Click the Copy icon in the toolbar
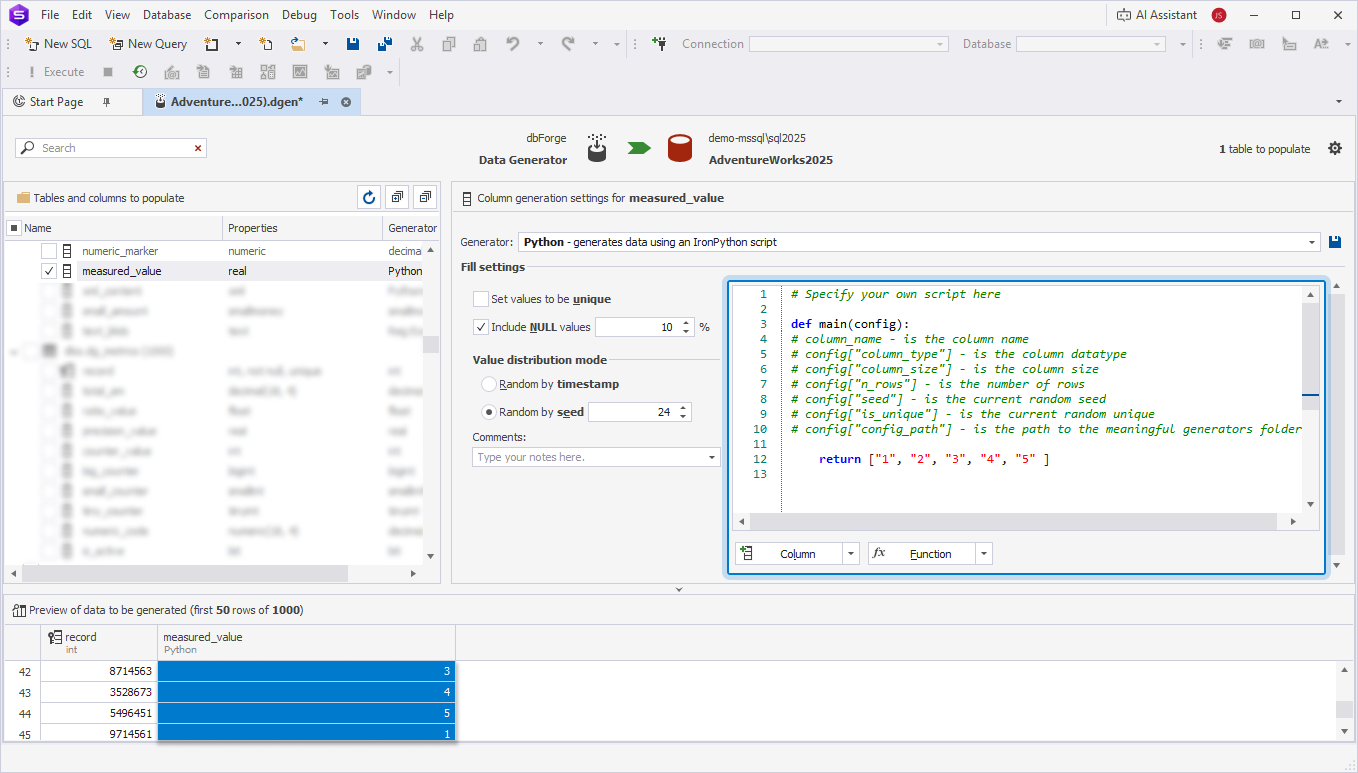Viewport: 1358px width, 773px height. 449,44
